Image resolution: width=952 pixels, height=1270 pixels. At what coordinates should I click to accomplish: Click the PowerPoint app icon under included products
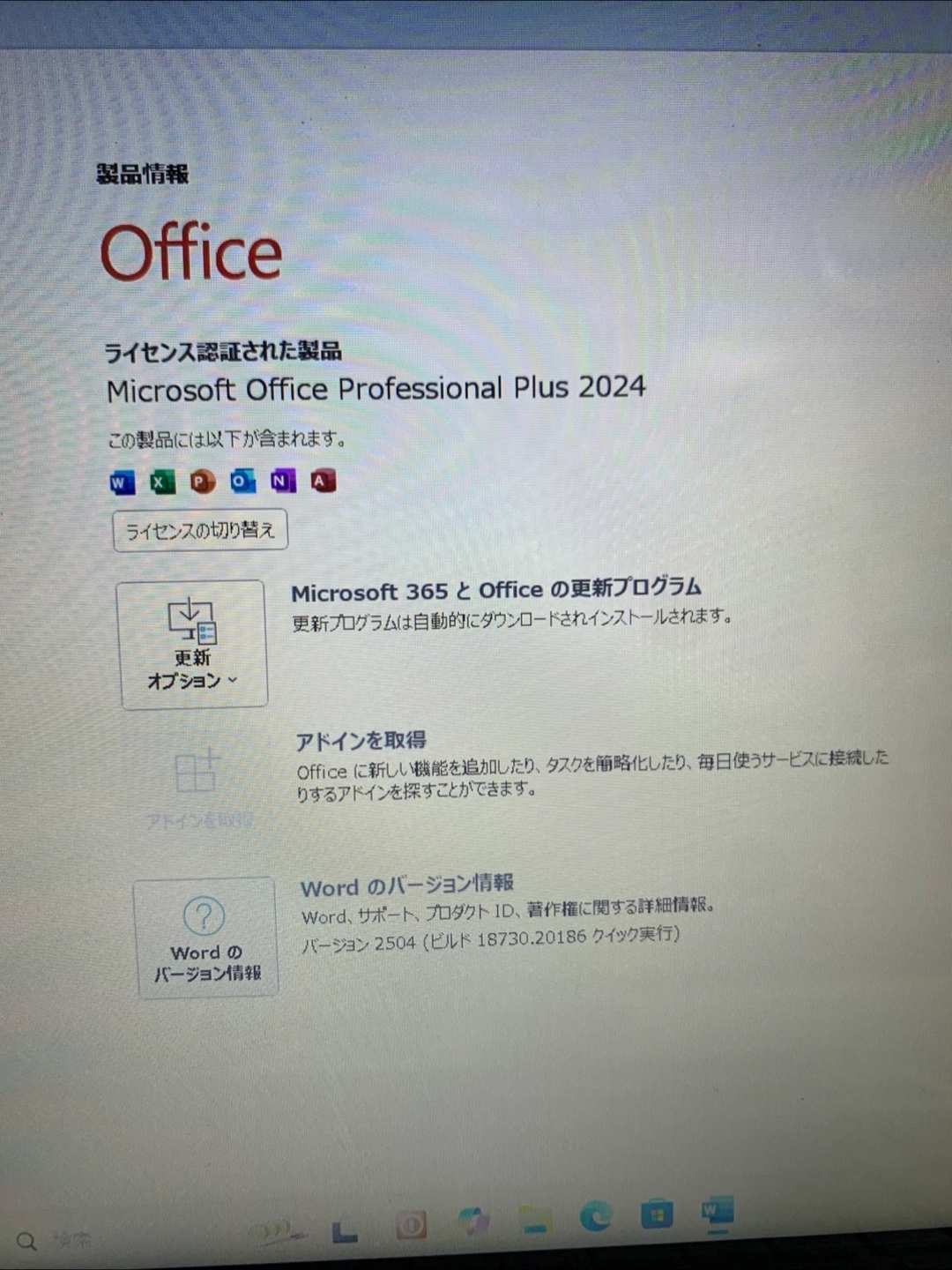coord(203,482)
